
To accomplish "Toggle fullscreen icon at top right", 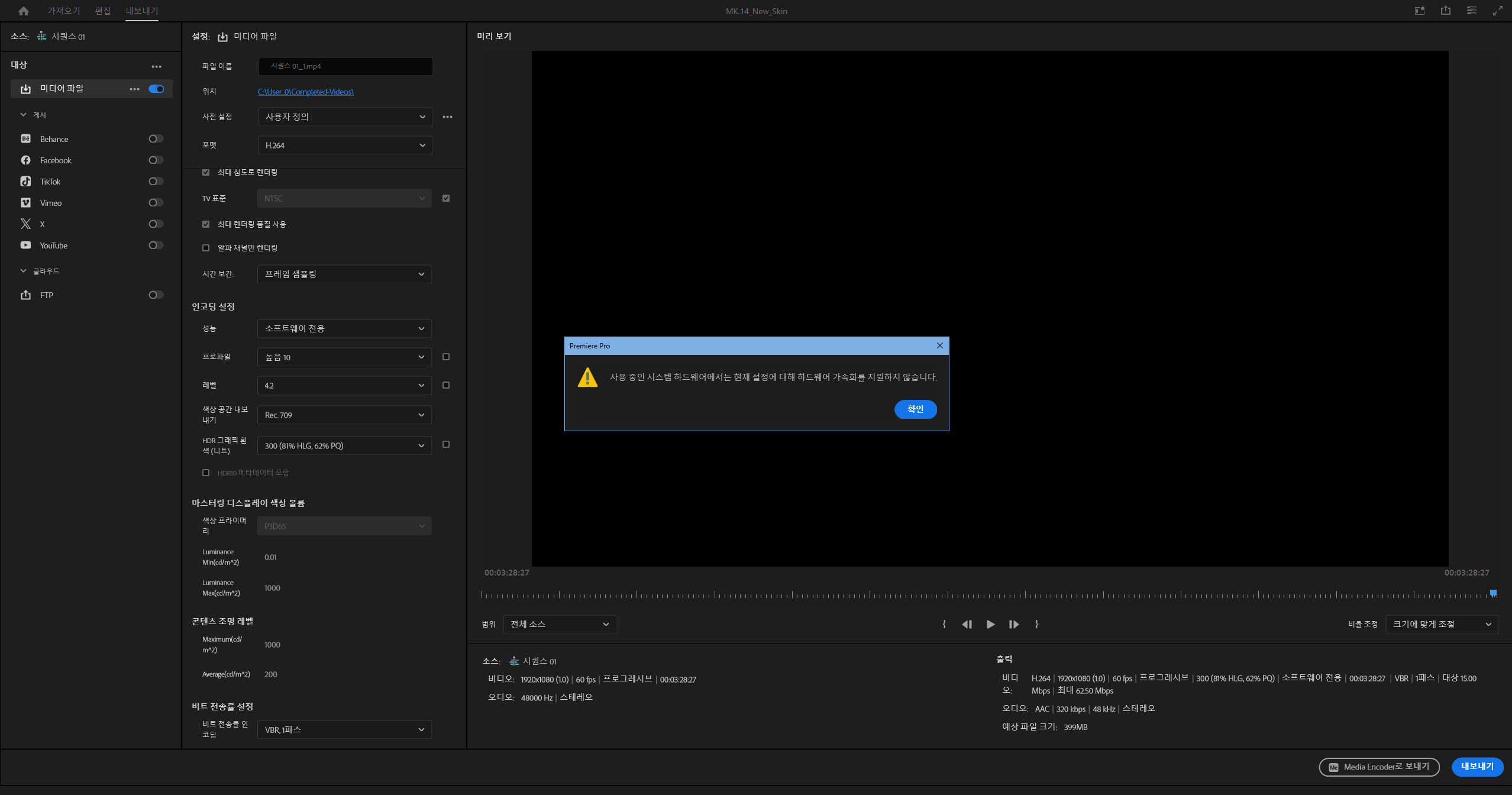I will click(x=1497, y=11).
